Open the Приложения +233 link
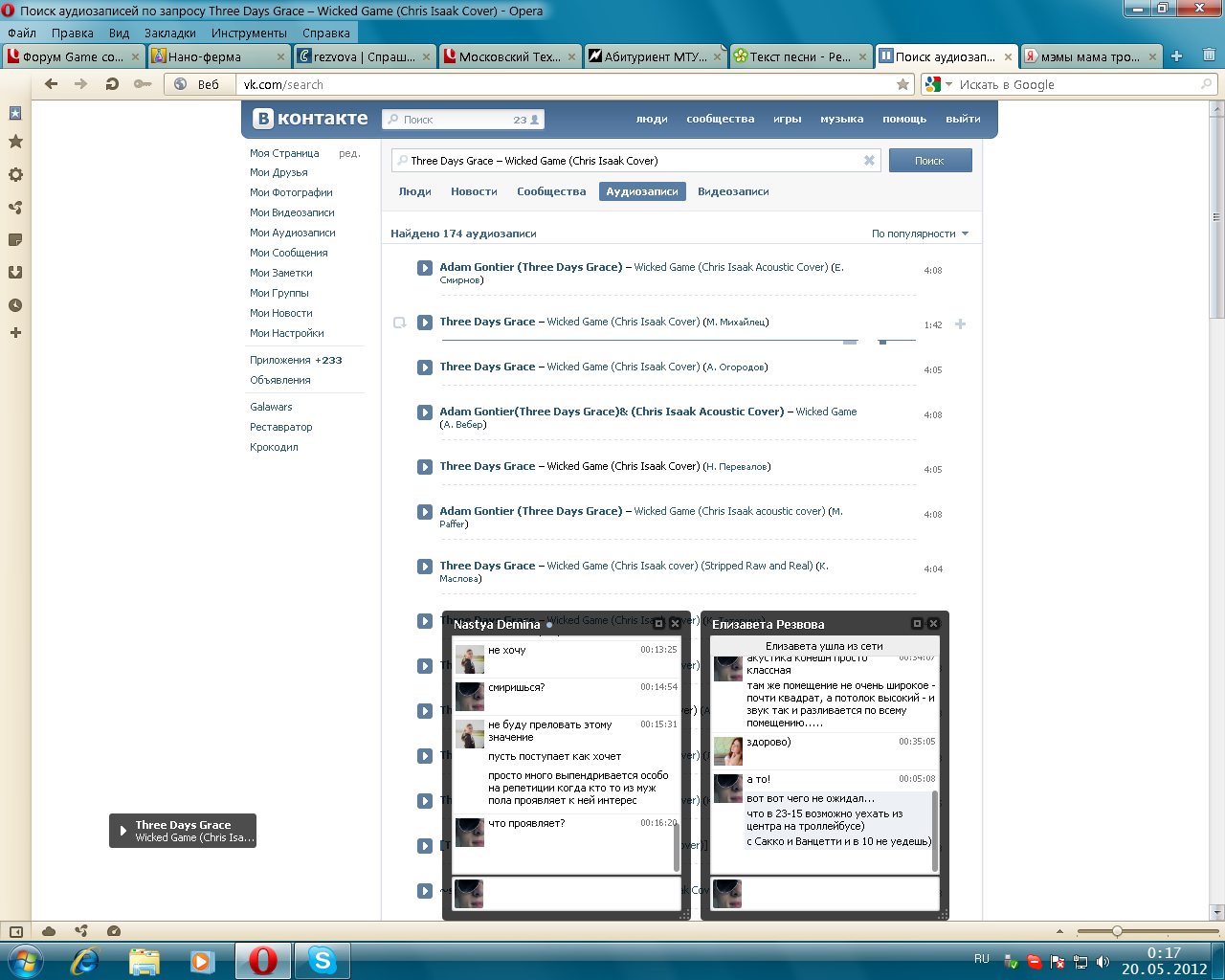Viewport: 1225px width, 980px height. pos(296,360)
